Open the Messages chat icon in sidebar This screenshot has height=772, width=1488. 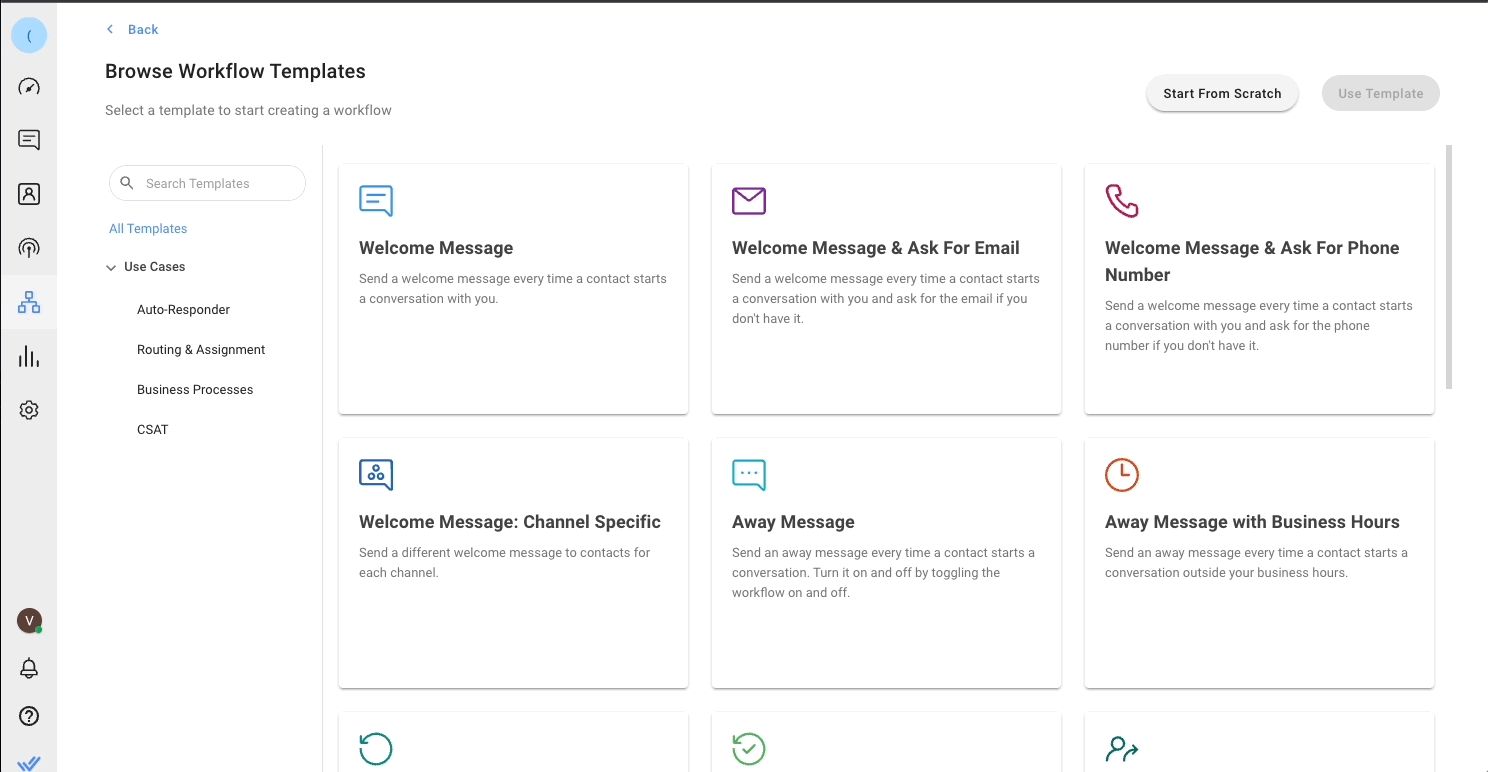[29, 140]
